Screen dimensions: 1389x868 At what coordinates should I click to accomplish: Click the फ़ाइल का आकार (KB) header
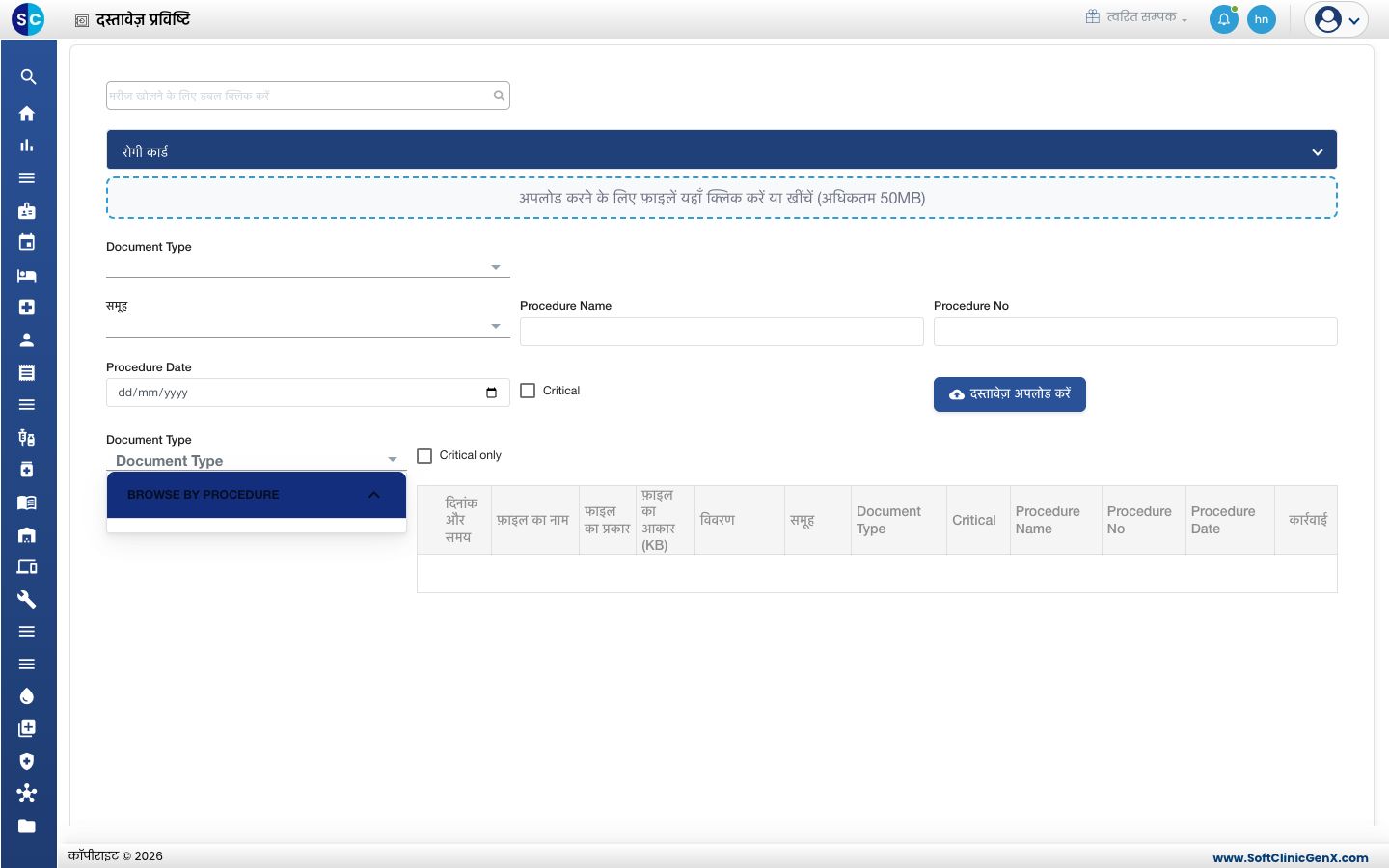pos(666,520)
